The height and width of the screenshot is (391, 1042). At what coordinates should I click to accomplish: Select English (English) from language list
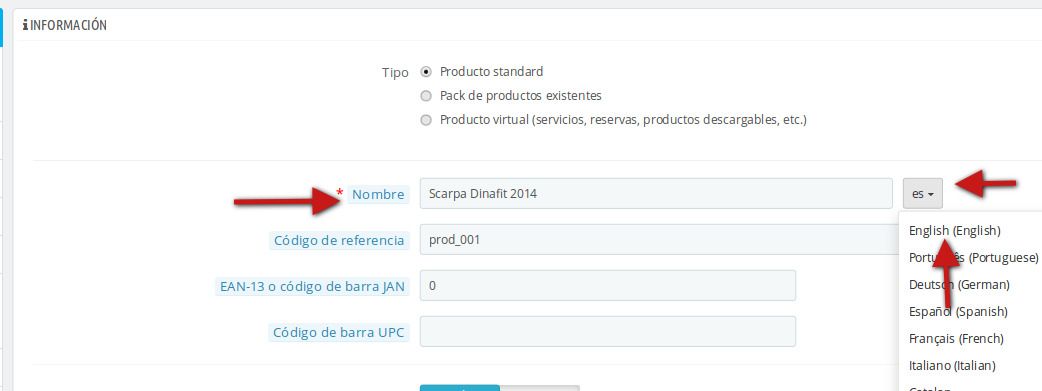(954, 231)
